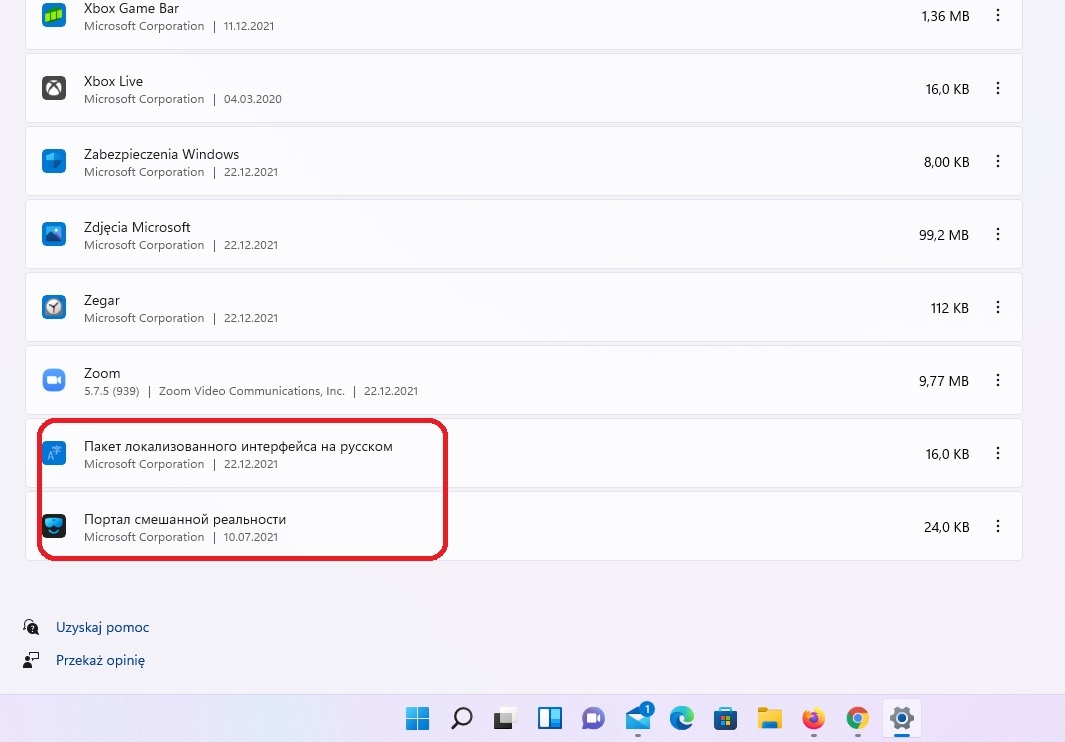
Task: Click the Zabezpieczenia Windows shield icon
Action: point(54,162)
